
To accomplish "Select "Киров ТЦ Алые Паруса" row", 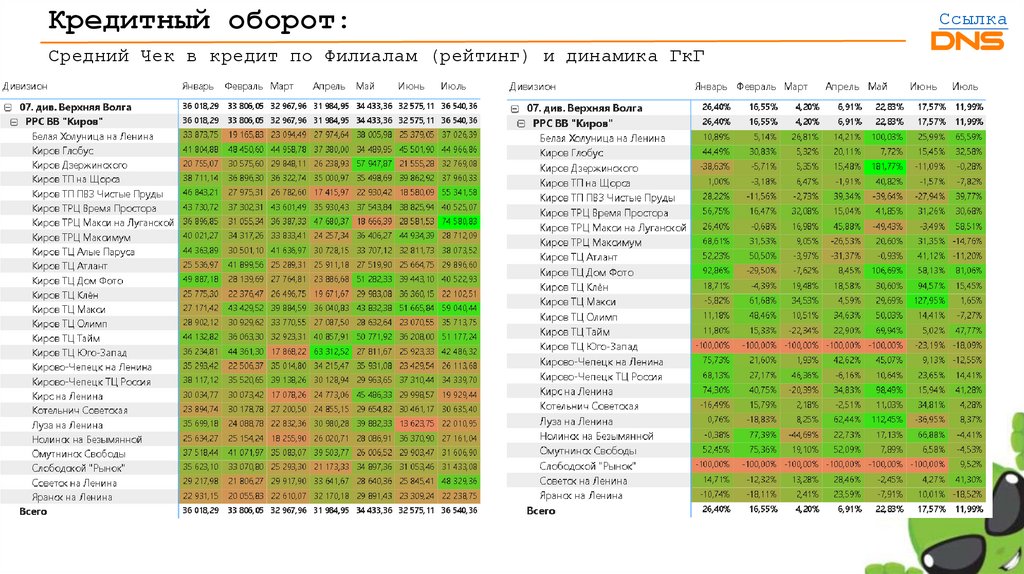I will 240,251.
